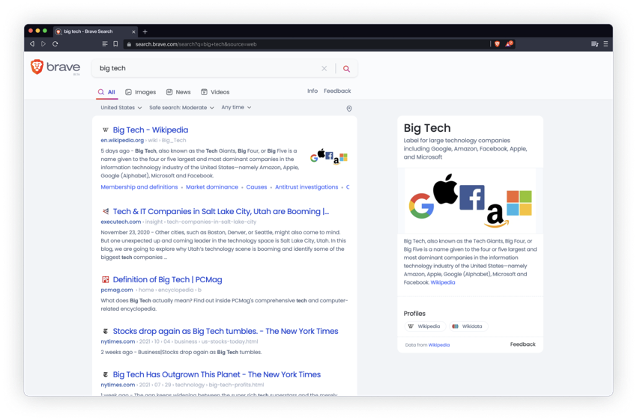Click executech.com URL text

tap(121, 222)
